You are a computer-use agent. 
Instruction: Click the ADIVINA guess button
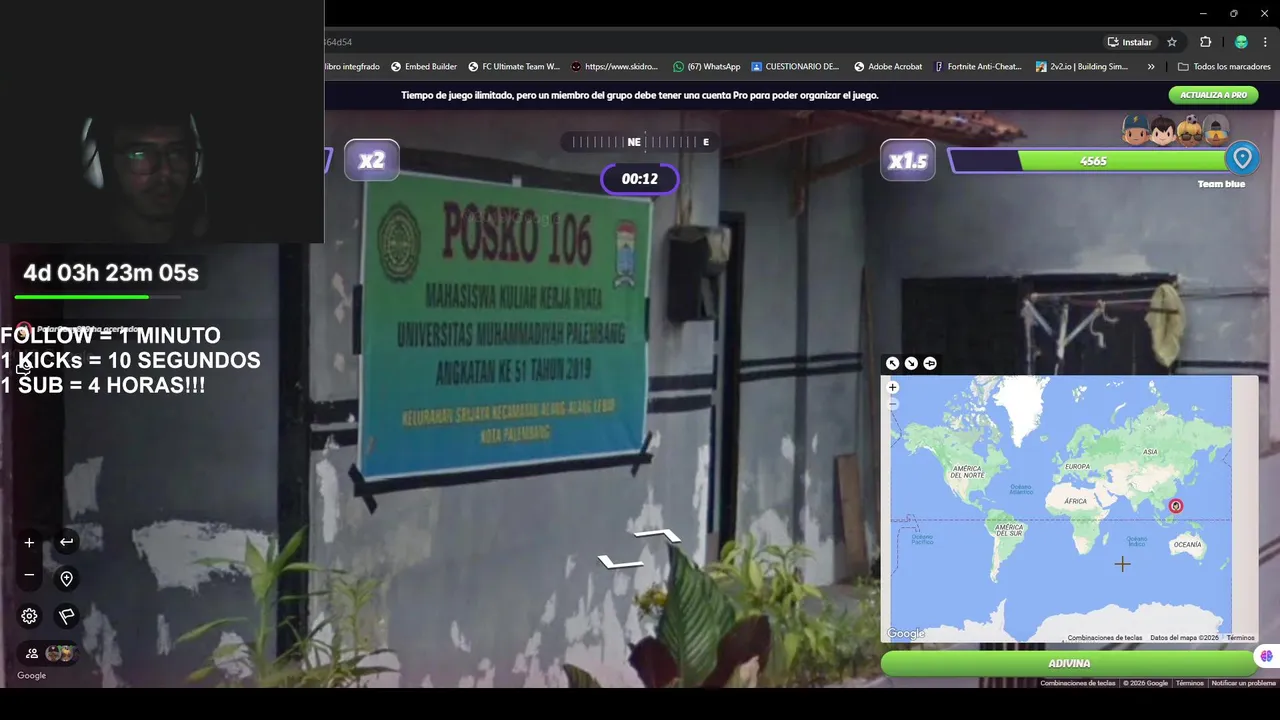1068,663
